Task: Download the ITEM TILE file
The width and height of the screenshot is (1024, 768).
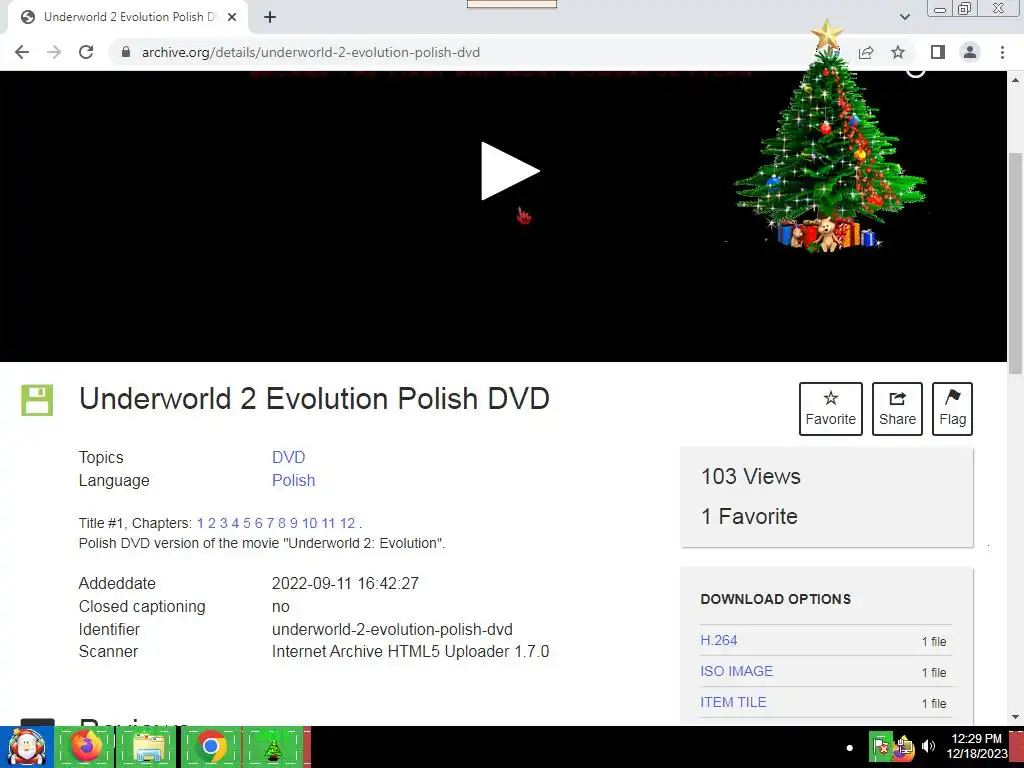Action: coord(733,702)
